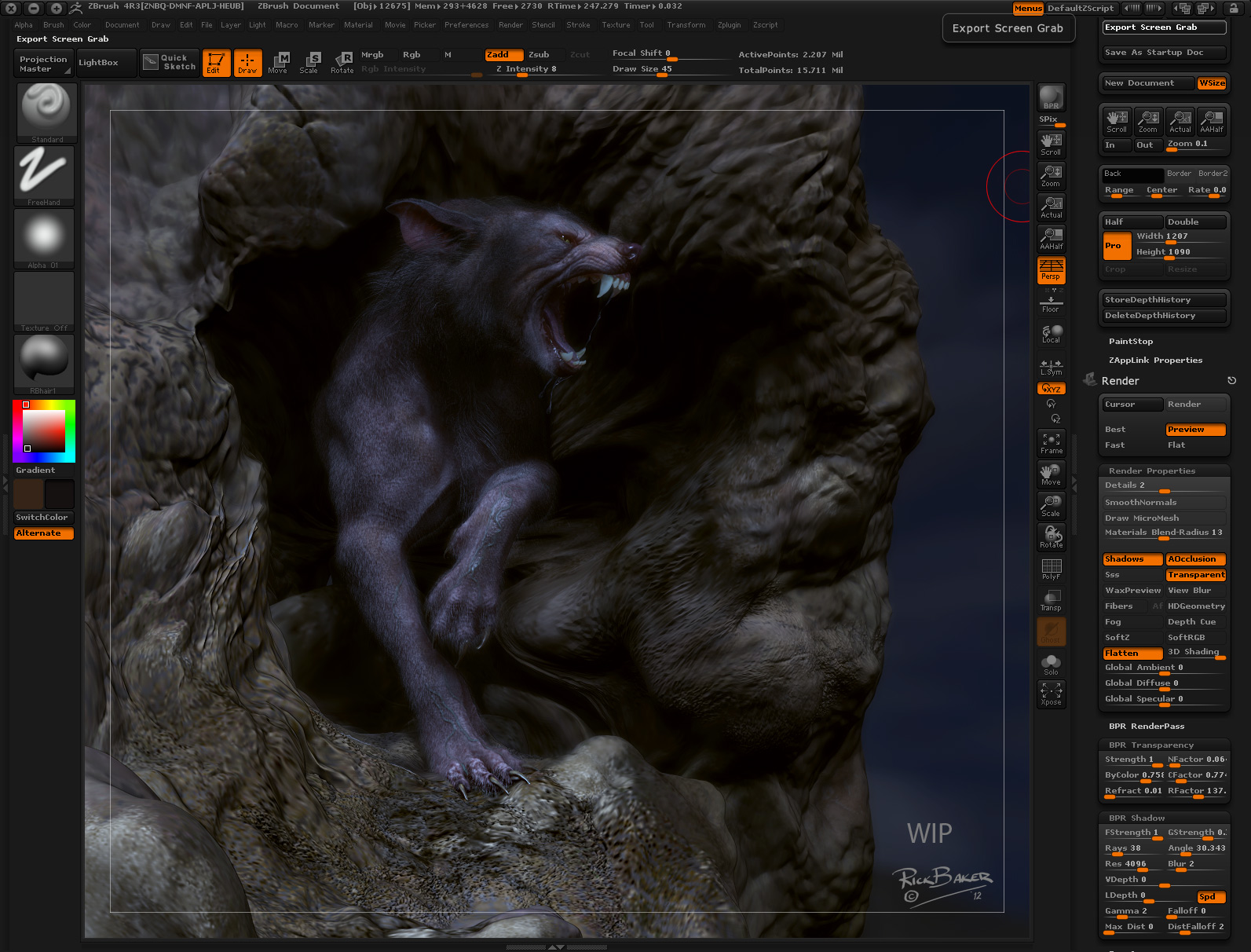The height and width of the screenshot is (952, 1251).
Task: Click the New Document button
Action: [1148, 83]
